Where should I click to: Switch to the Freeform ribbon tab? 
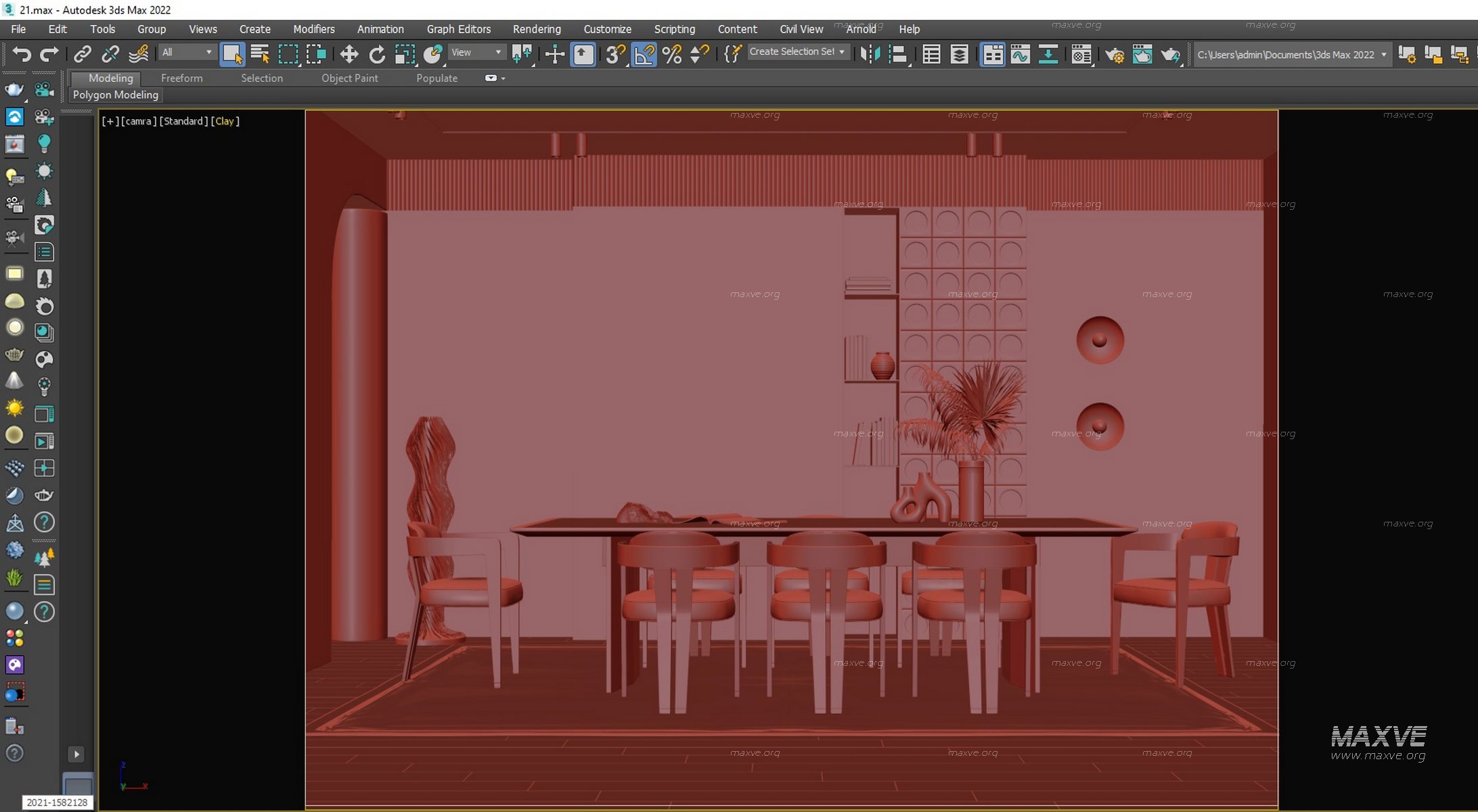(x=181, y=78)
